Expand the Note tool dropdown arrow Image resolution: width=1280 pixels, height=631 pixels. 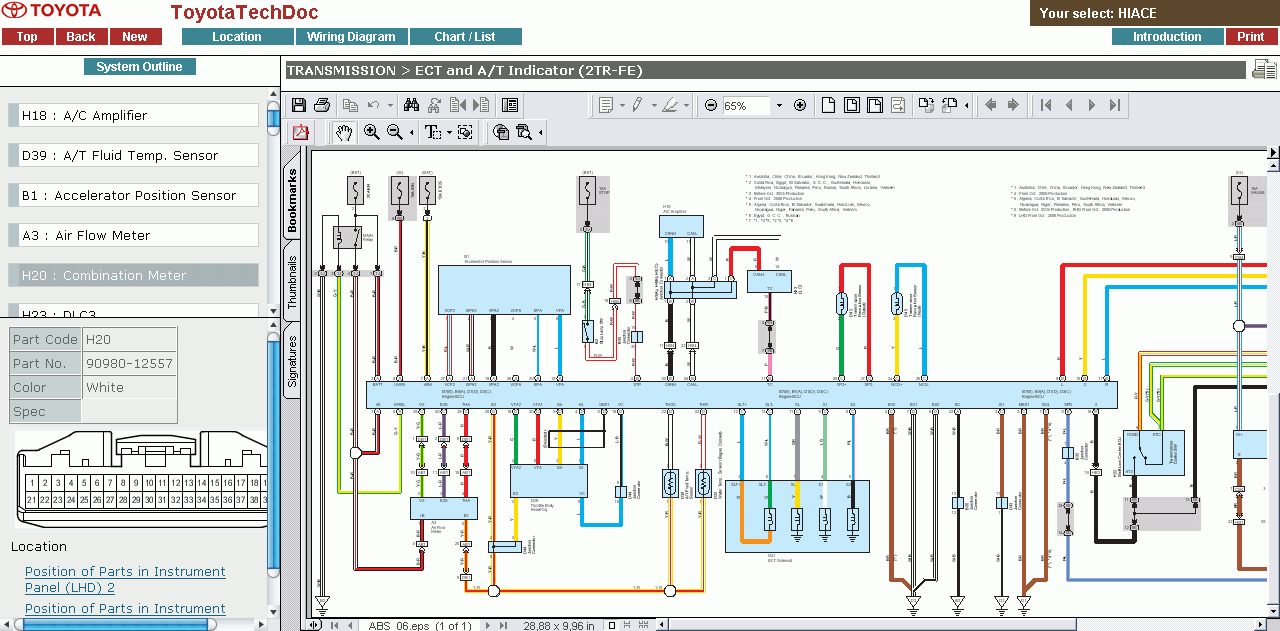(622, 105)
